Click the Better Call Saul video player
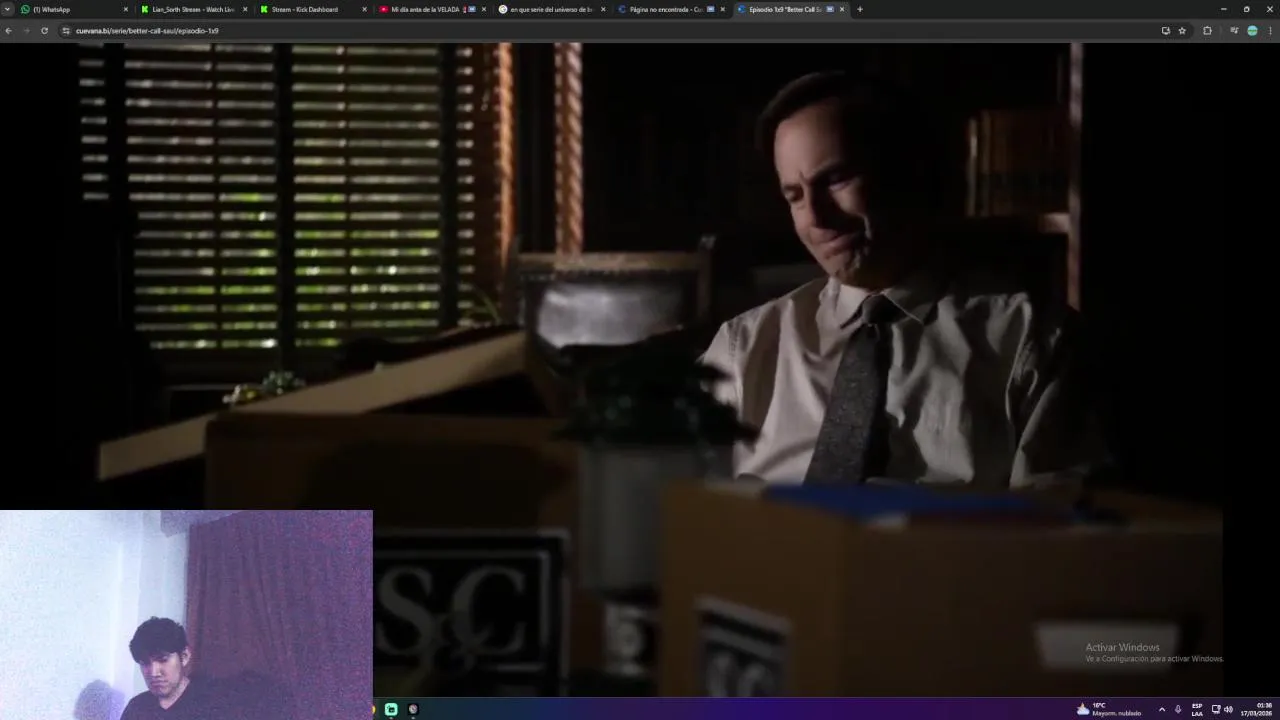The height and width of the screenshot is (720, 1280). click(640, 370)
